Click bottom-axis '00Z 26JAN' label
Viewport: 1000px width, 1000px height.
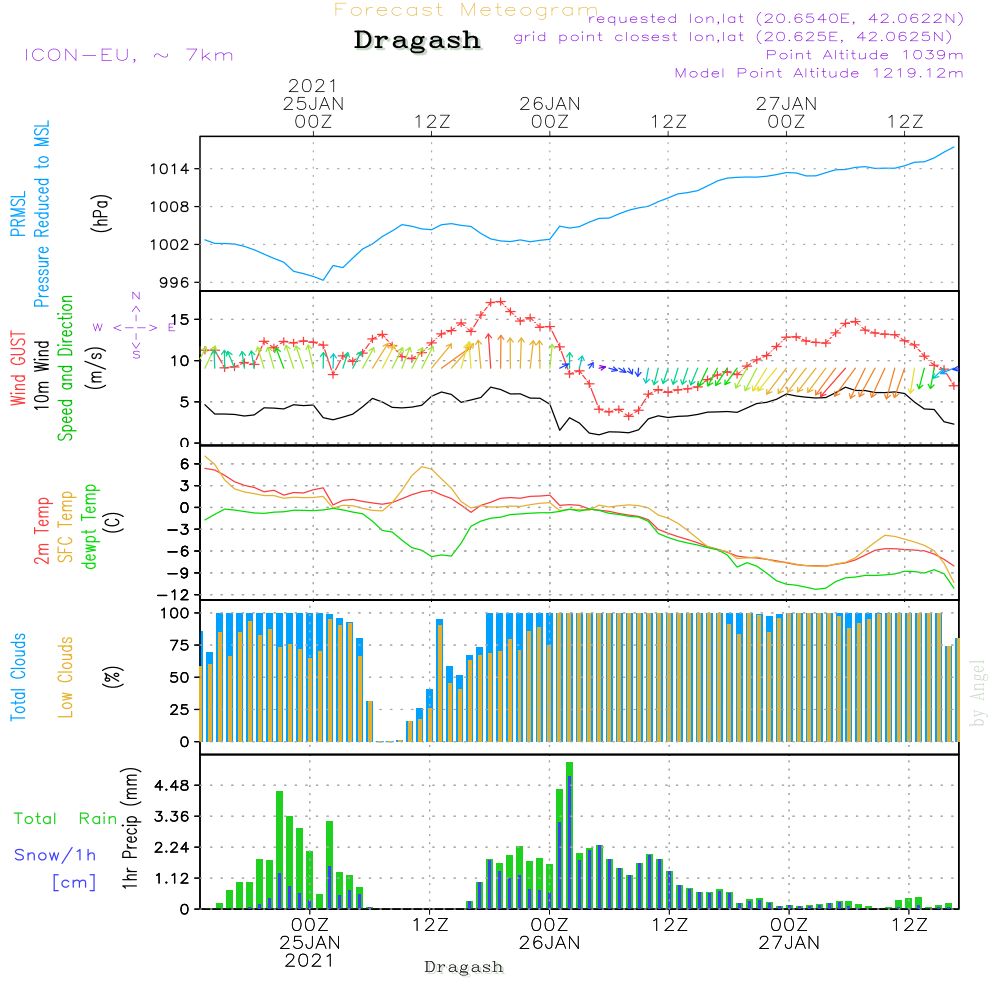(x=550, y=934)
